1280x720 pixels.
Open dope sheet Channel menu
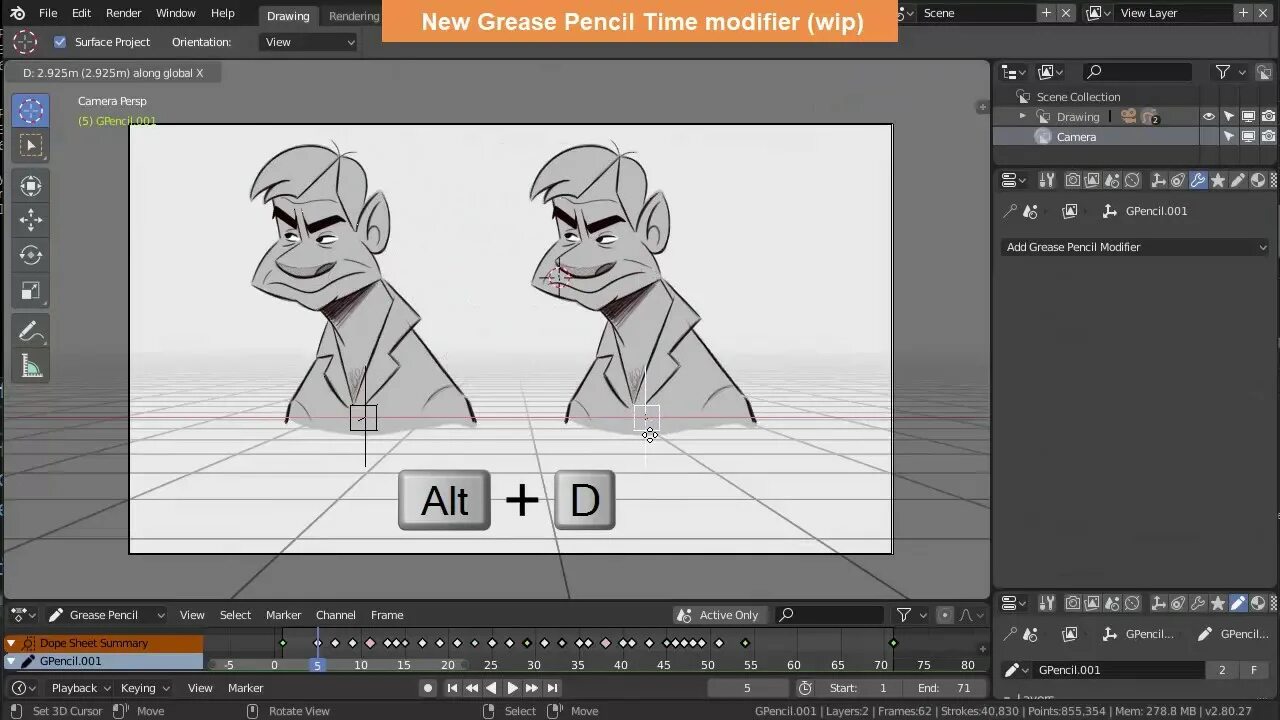click(x=336, y=615)
